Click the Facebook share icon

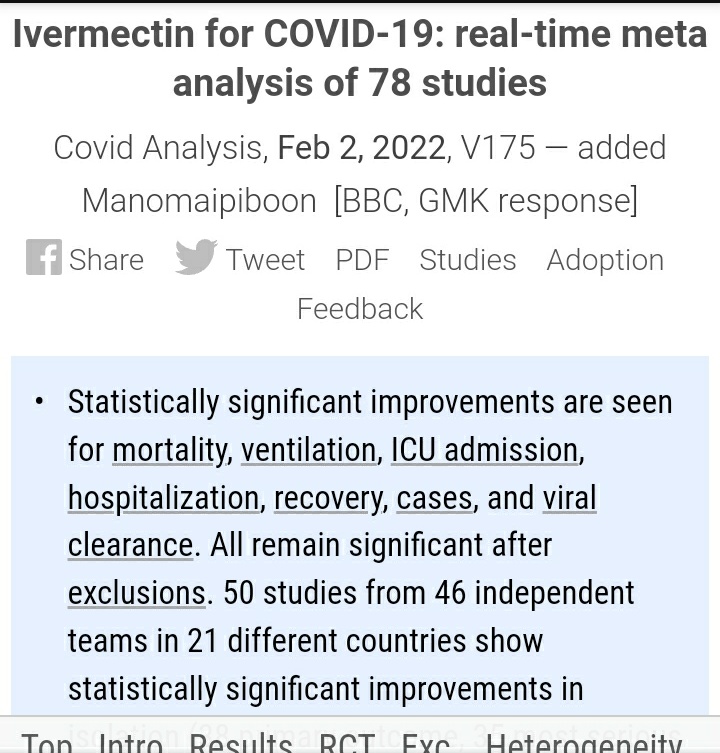[x=44, y=257]
